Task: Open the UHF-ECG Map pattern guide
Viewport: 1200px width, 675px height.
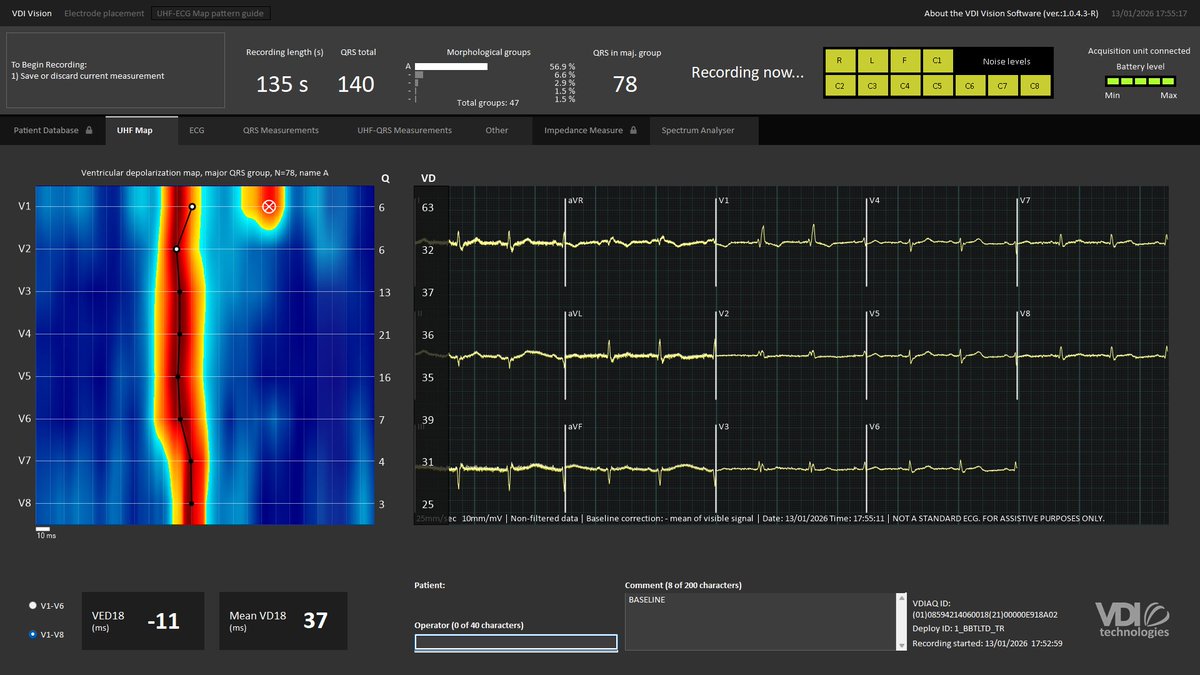Action: tap(210, 14)
